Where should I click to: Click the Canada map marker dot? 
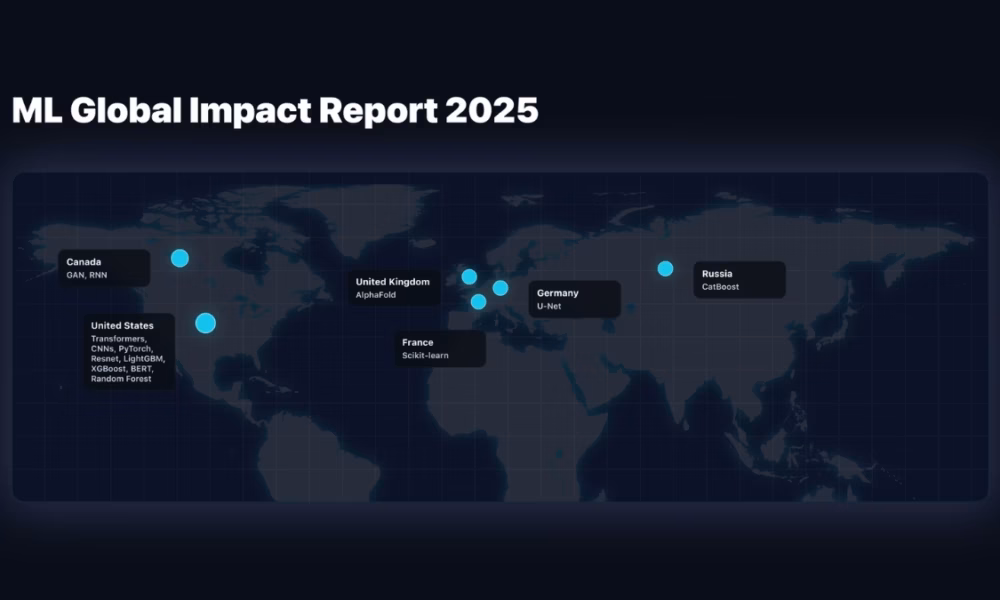coord(180,258)
